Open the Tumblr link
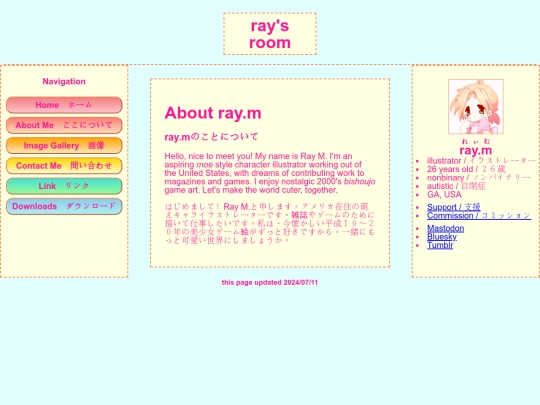This screenshot has height=405, width=540. click(x=440, y=245)
